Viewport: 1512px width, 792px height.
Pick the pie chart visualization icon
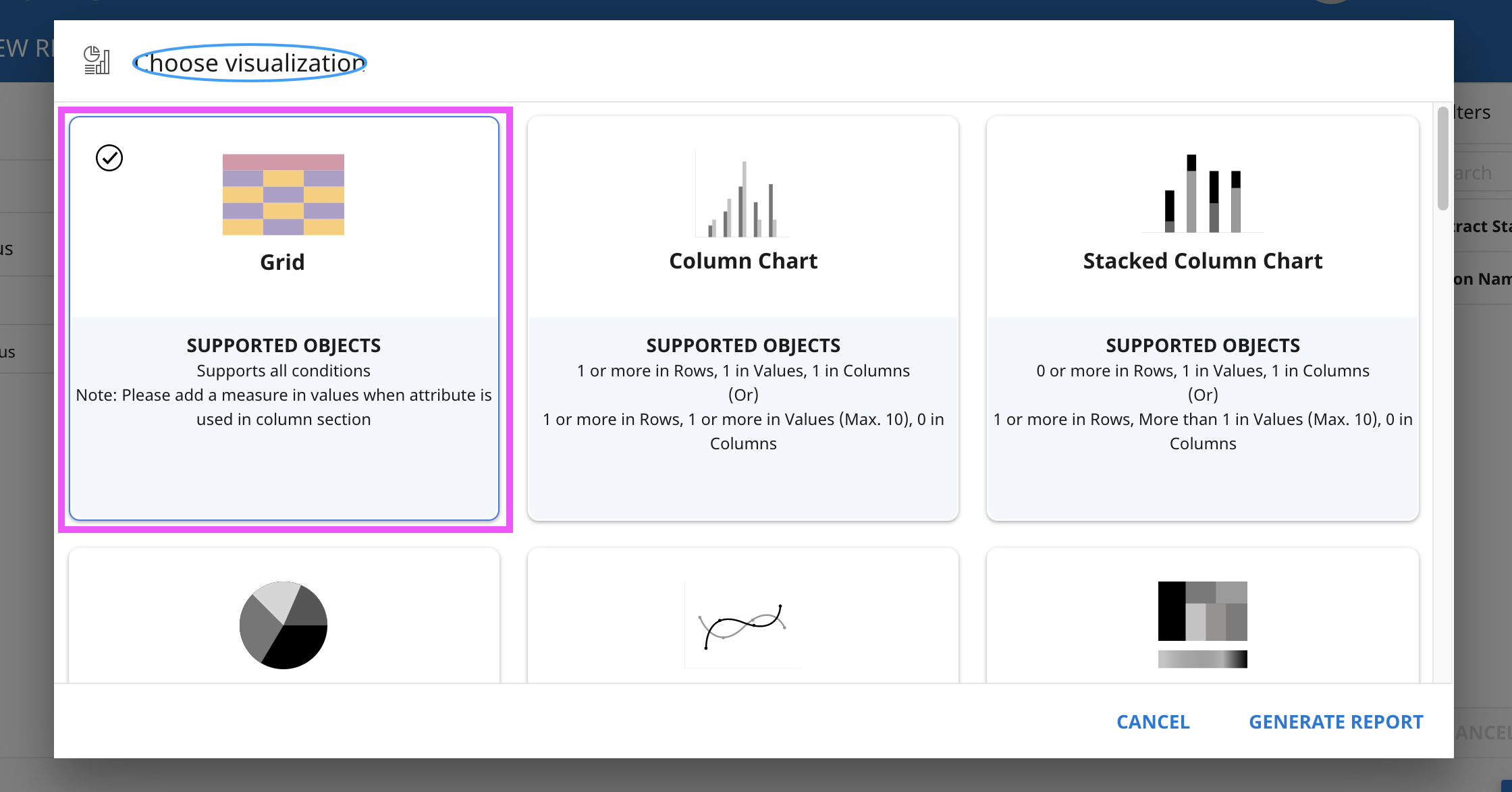[x=283, y=625]
